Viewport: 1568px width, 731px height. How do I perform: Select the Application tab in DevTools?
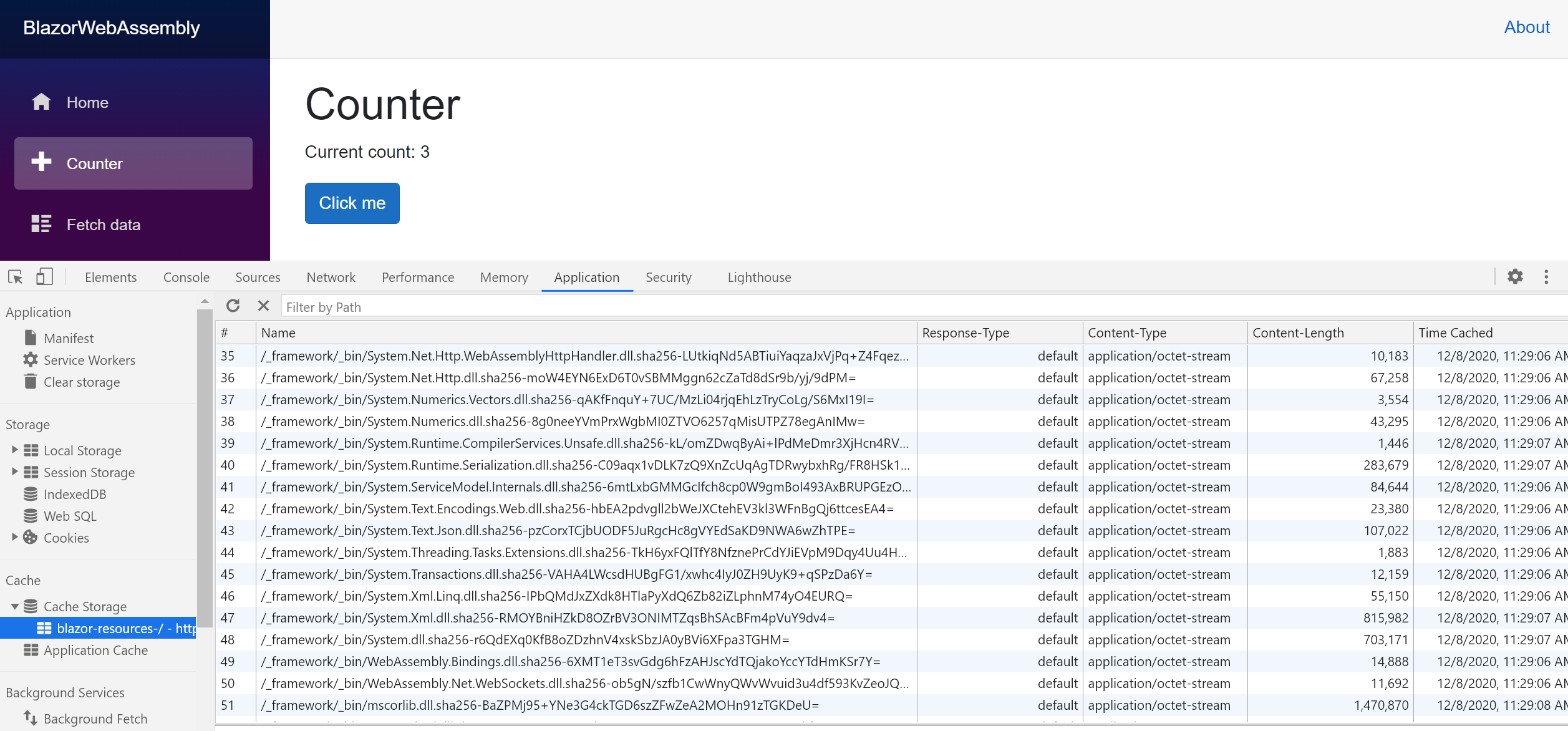587,277
